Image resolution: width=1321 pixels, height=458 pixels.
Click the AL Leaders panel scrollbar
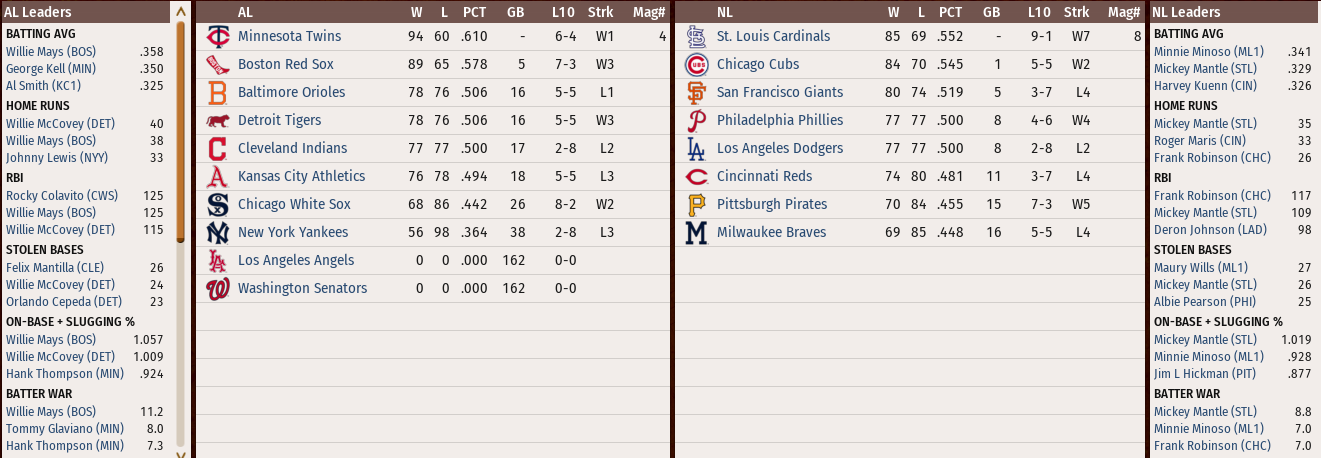180,130
